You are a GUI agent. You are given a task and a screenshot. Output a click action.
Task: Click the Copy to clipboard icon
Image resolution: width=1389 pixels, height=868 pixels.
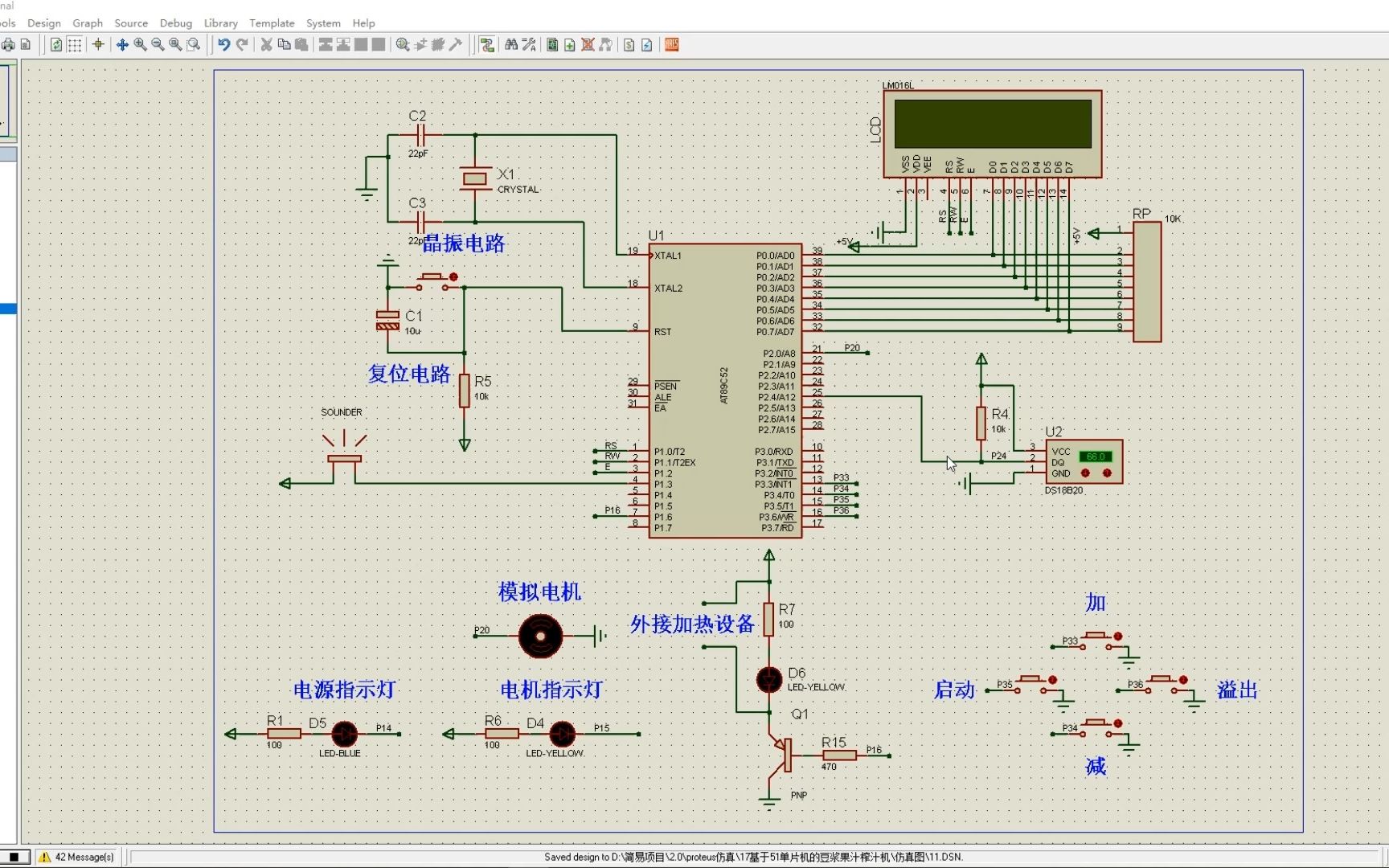coord(284,45)
